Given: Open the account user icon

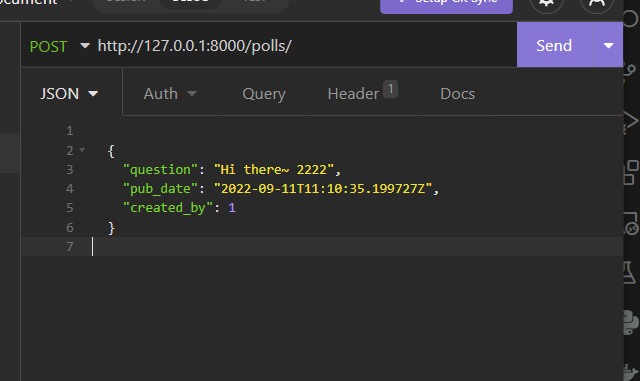Looking at the screenshot, I should tap(597, 4).
